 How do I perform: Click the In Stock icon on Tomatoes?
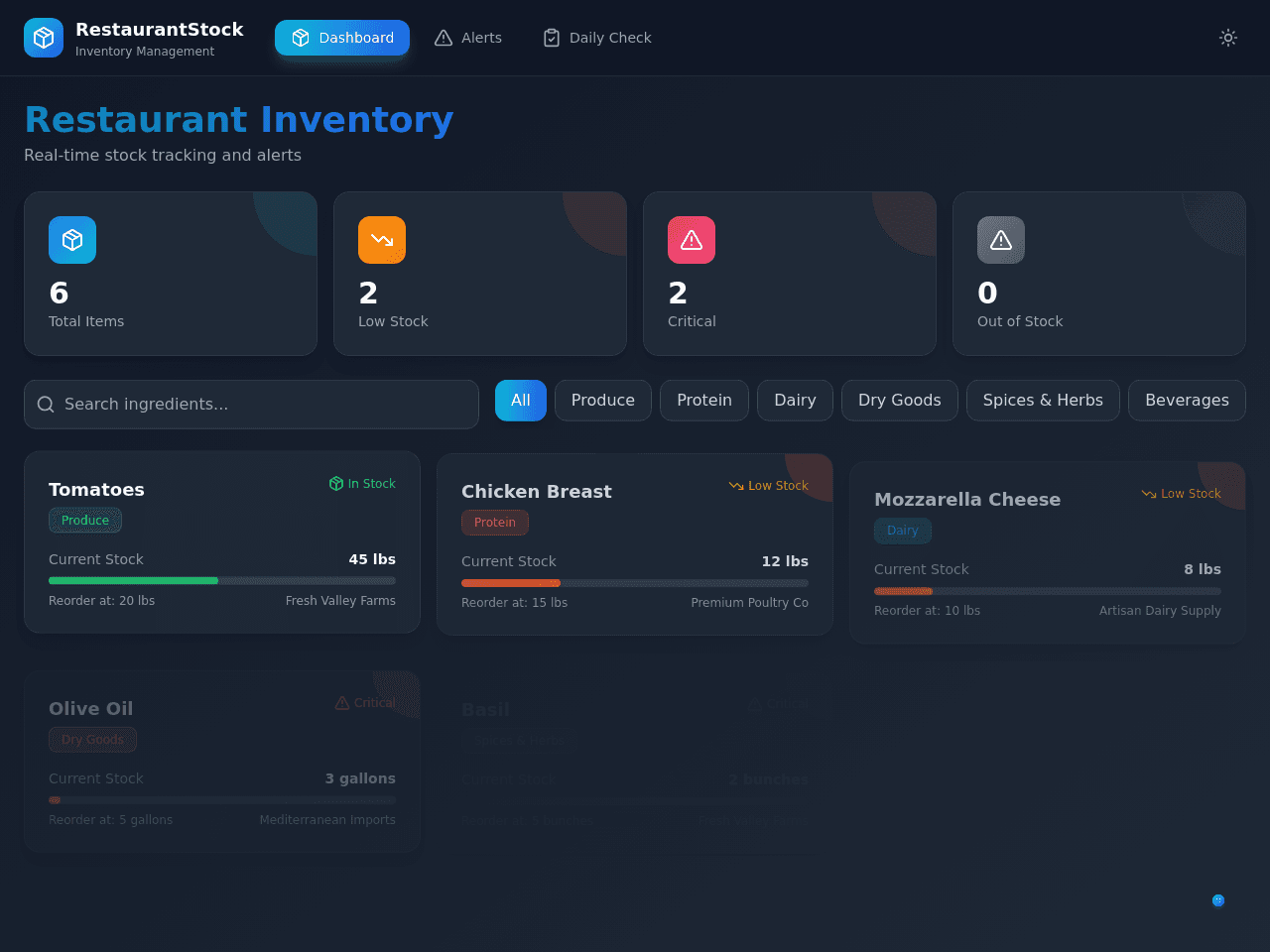point(336,484)
